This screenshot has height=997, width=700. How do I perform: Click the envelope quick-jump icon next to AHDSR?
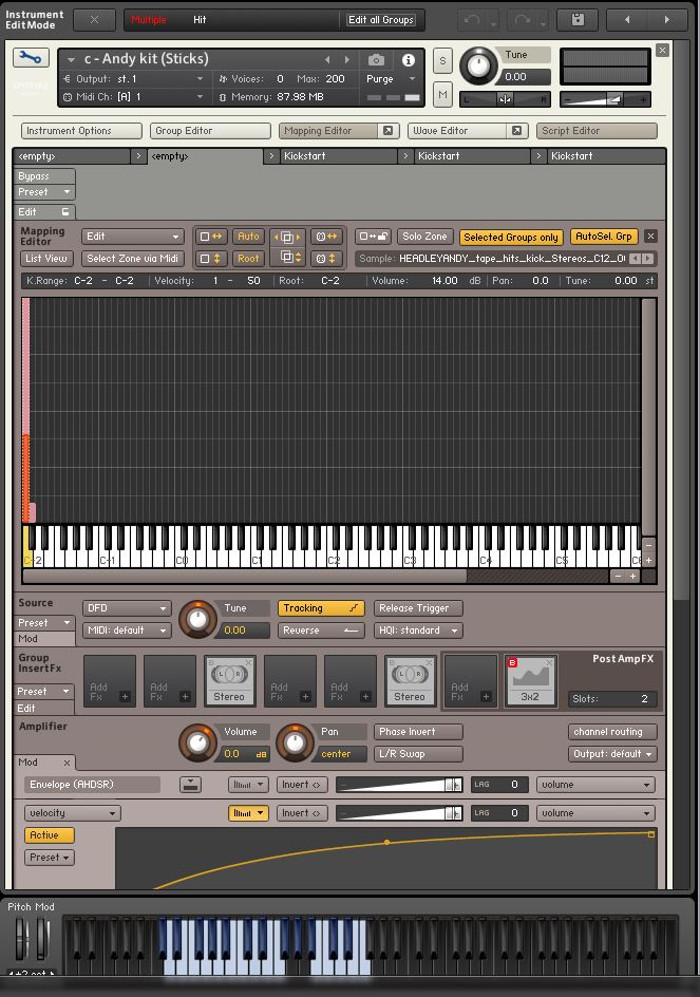click(x=189, y=785)
